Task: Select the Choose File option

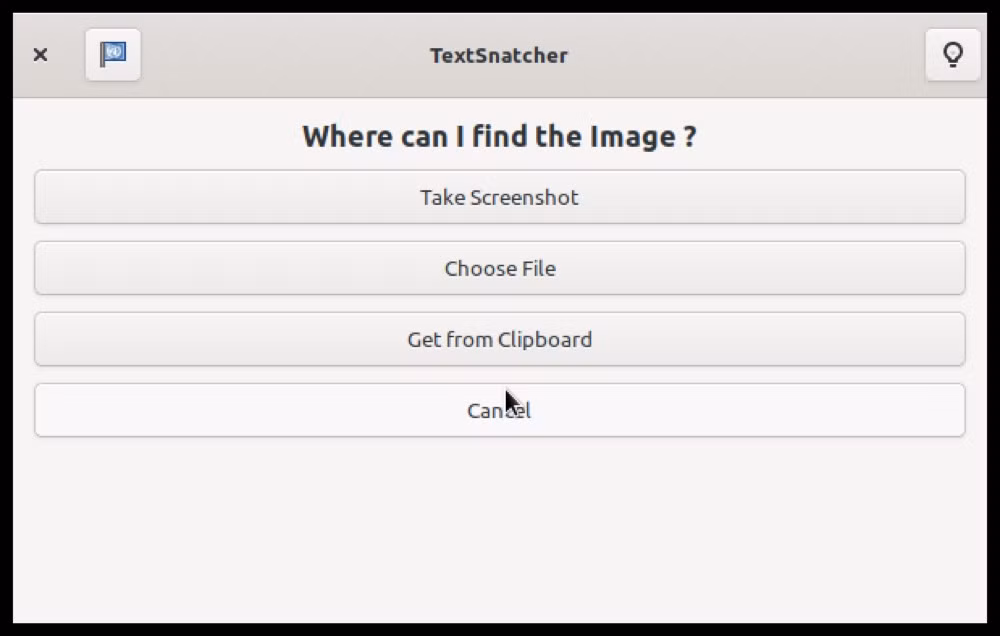Action: tap(499, 268)
